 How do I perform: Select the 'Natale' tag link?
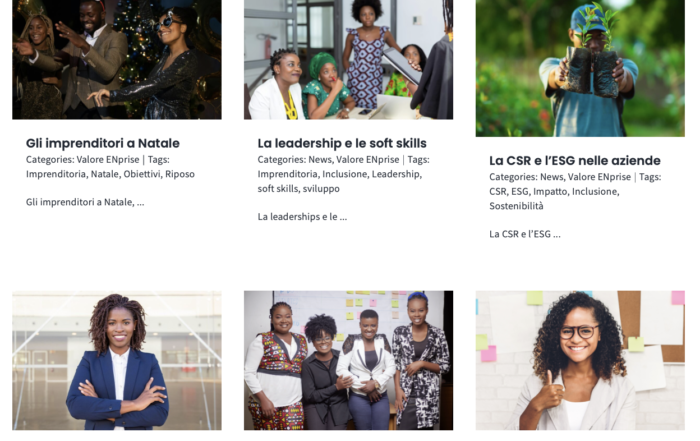104,174
